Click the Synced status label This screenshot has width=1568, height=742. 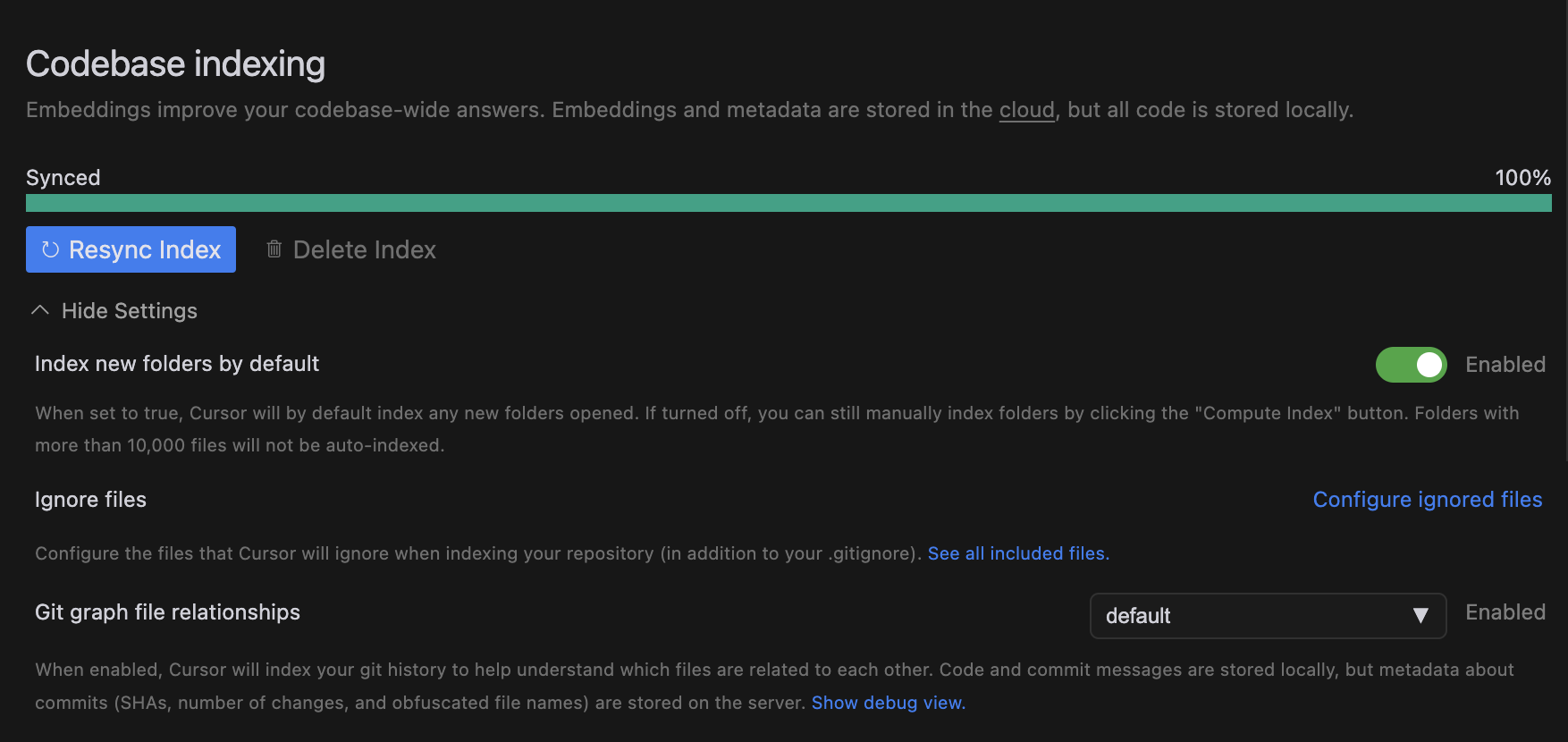coord(63,178)
